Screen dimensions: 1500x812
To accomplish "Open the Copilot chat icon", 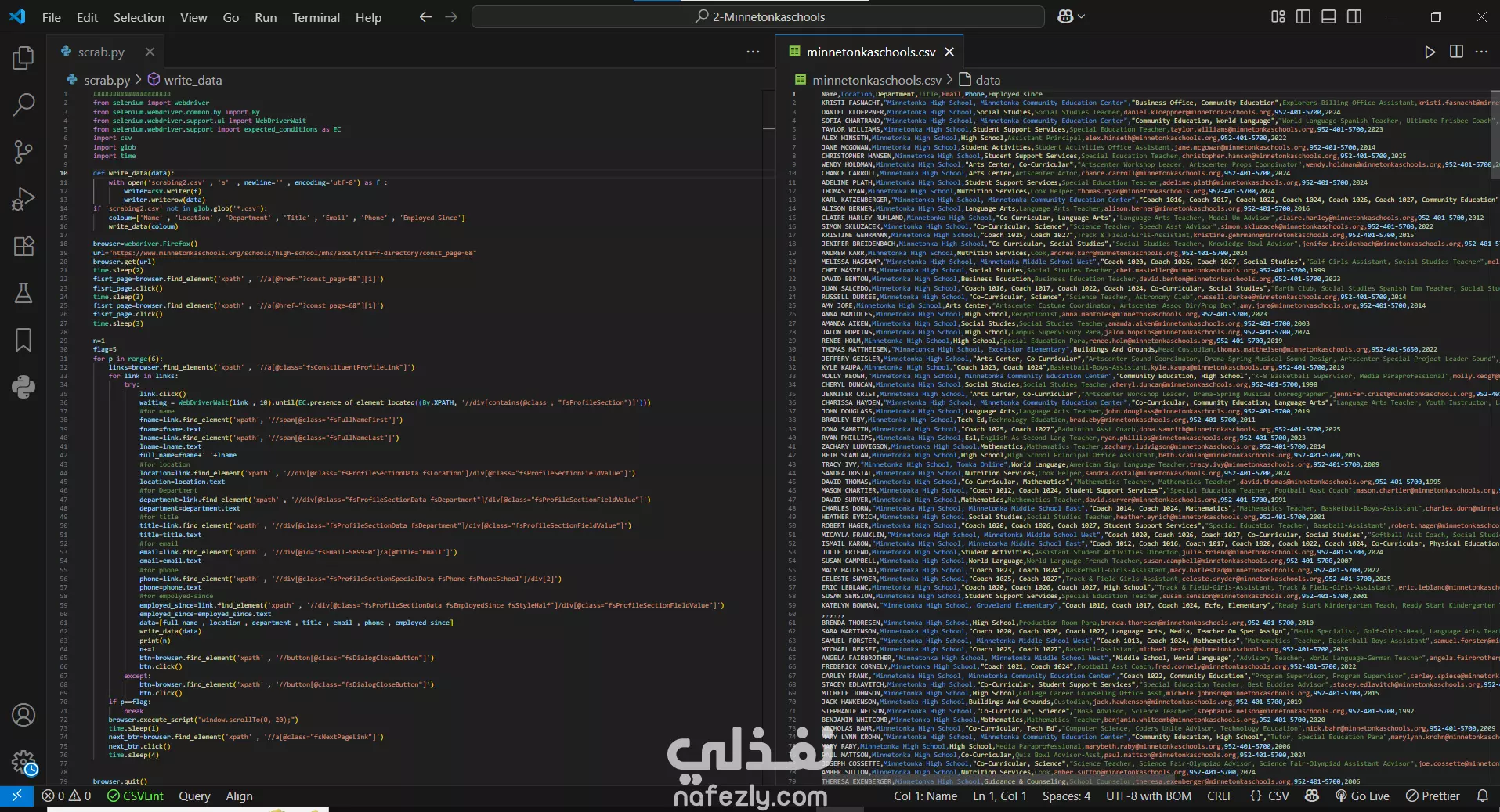I will 1065,16.
